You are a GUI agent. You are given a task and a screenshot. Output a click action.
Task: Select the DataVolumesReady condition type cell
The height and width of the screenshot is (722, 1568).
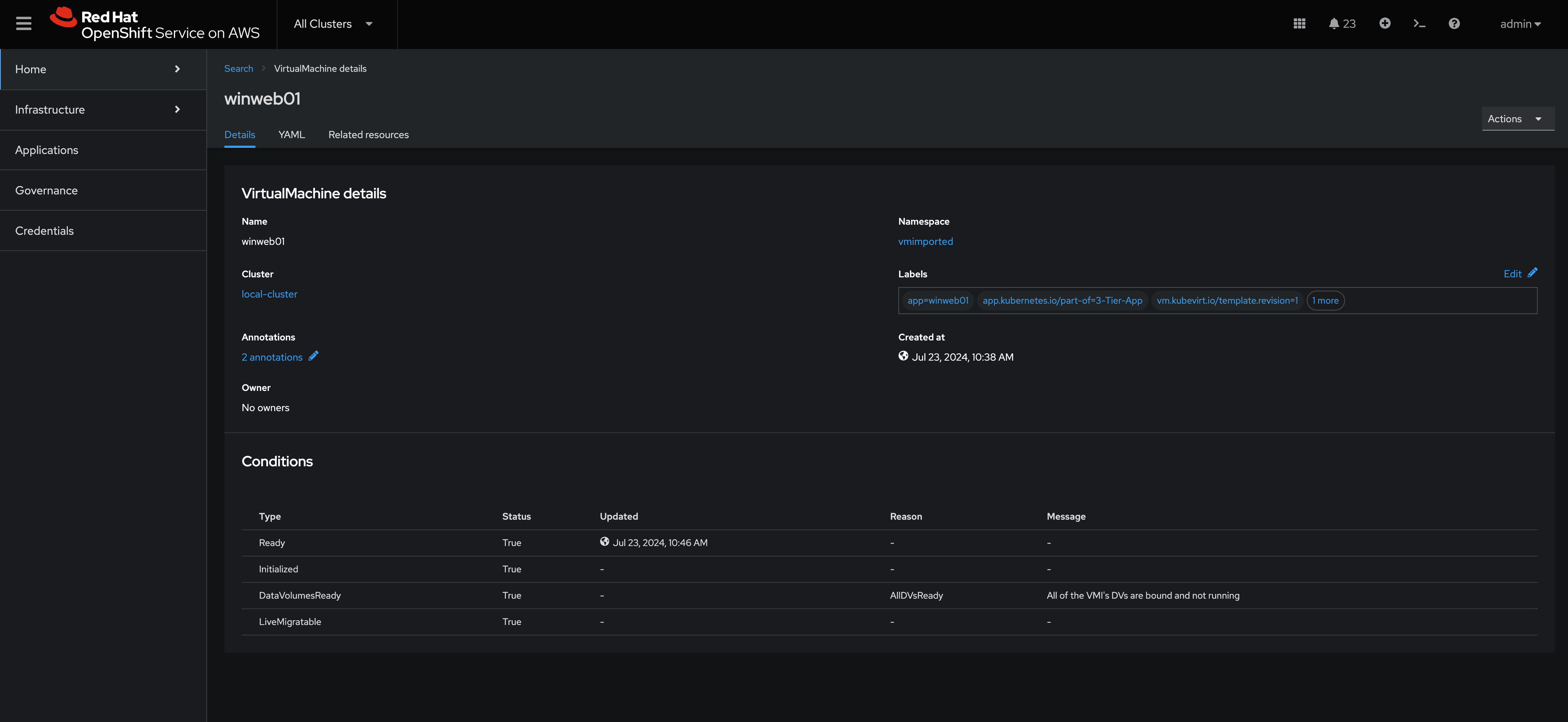tap(299, 595)
